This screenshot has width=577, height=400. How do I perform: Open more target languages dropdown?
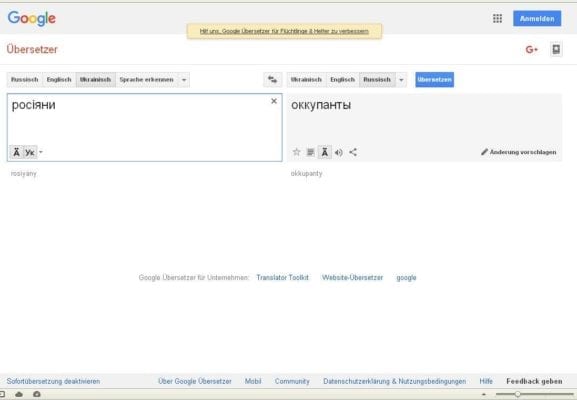tap(401, 79)
